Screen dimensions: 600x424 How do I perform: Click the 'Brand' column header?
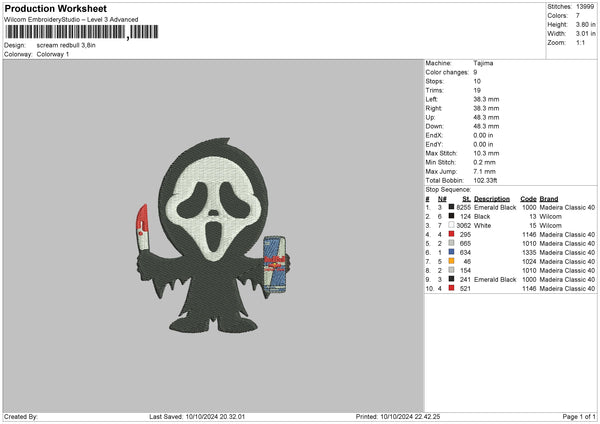point(549,199)
